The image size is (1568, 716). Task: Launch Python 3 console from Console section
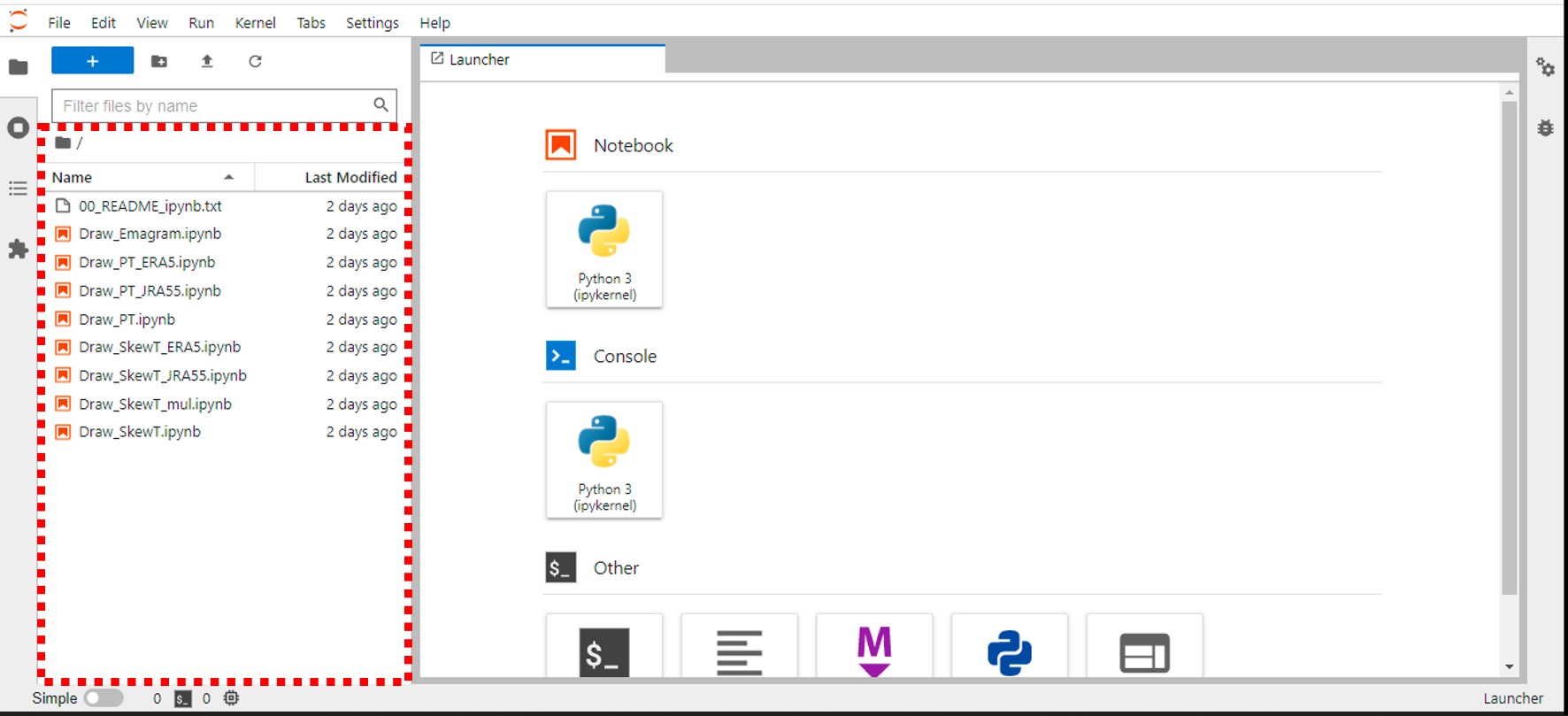click(x=604, y=460)
